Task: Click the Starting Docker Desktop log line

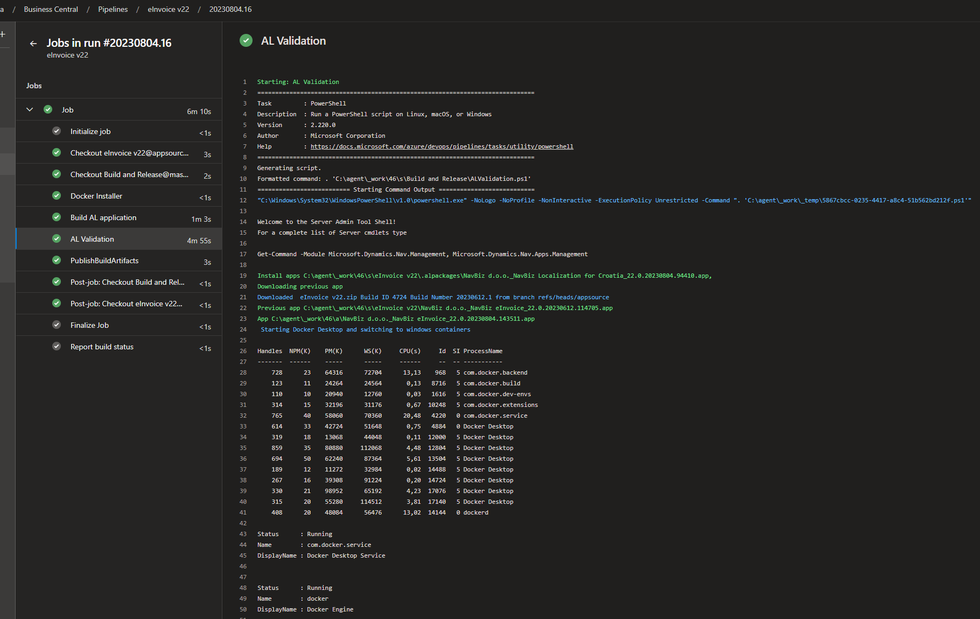Action: pos(366,330)
